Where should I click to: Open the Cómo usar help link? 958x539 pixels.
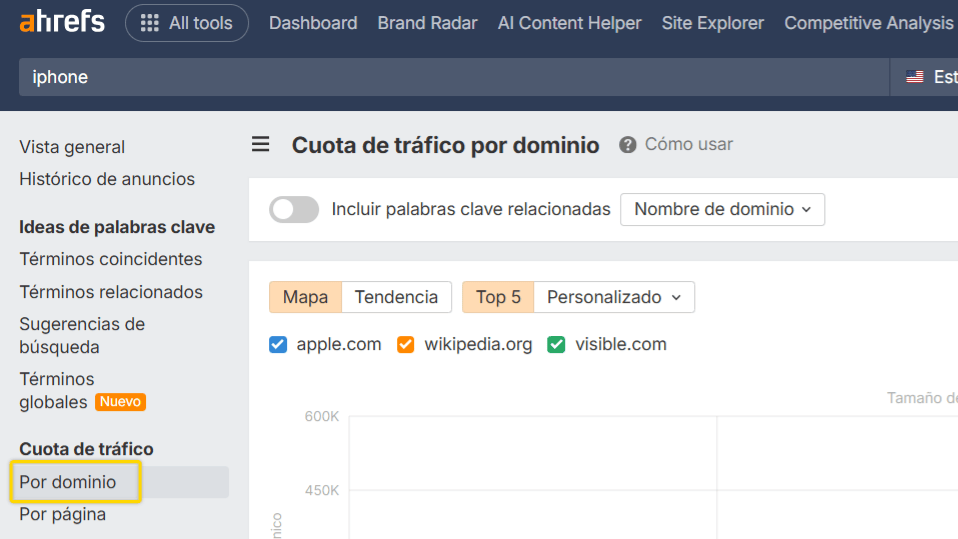tap(689, 144)
